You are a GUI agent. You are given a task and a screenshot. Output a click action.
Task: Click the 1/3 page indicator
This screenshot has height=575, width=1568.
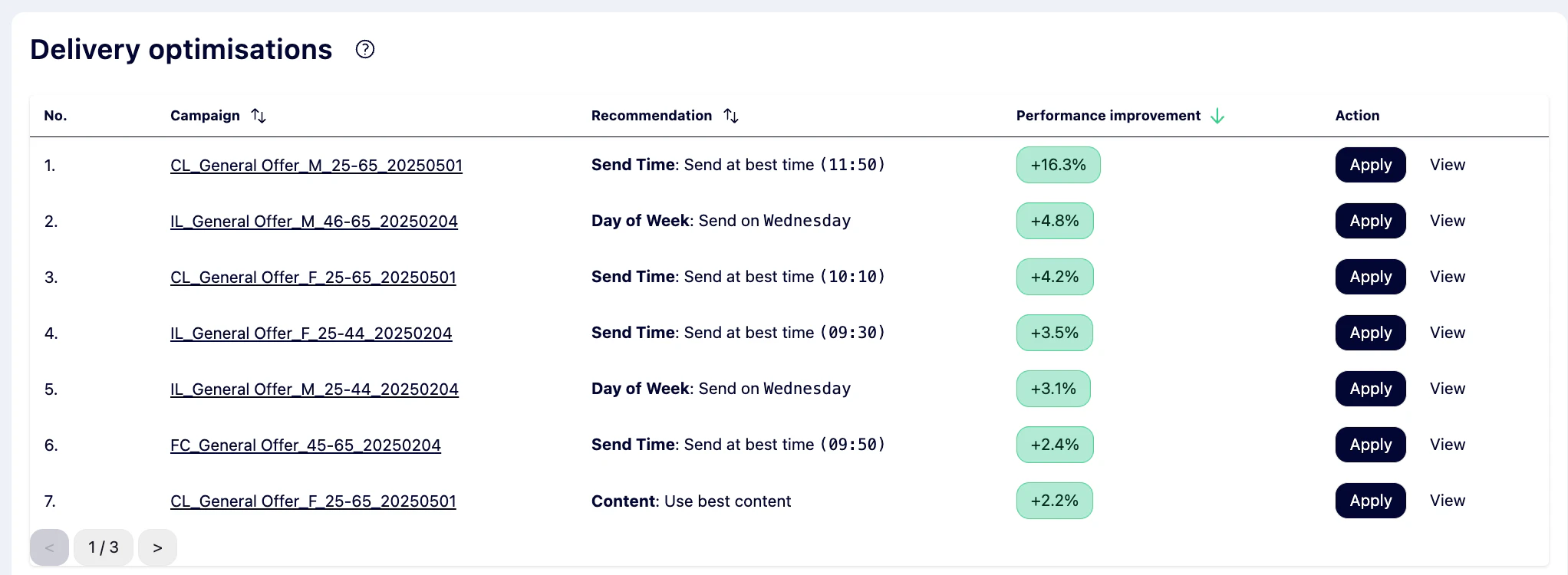tap(104, 547)
